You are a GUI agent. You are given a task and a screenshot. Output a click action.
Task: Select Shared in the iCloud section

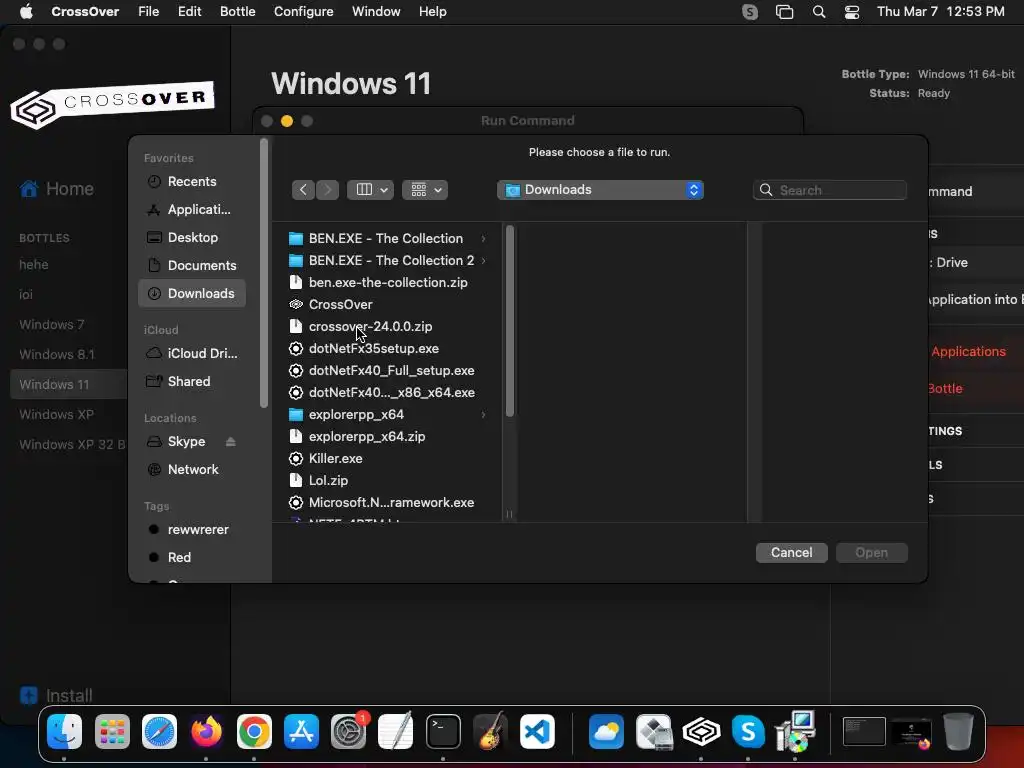(192, 381)
